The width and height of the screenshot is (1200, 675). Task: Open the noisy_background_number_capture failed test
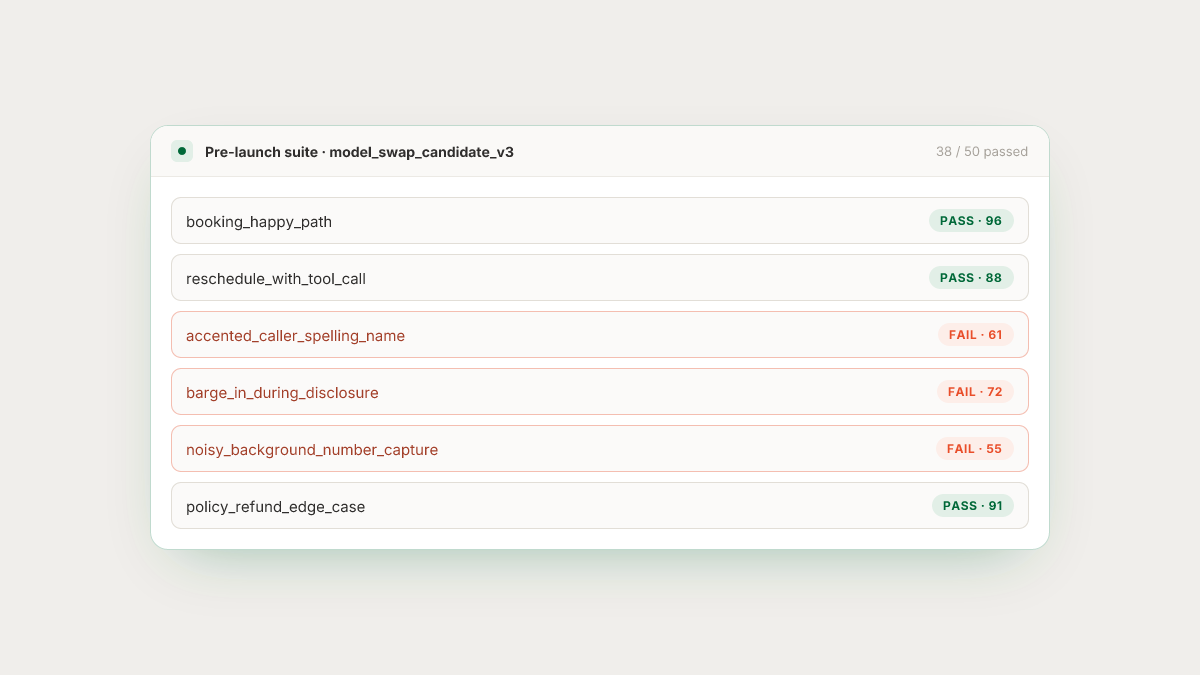(600, 449)
